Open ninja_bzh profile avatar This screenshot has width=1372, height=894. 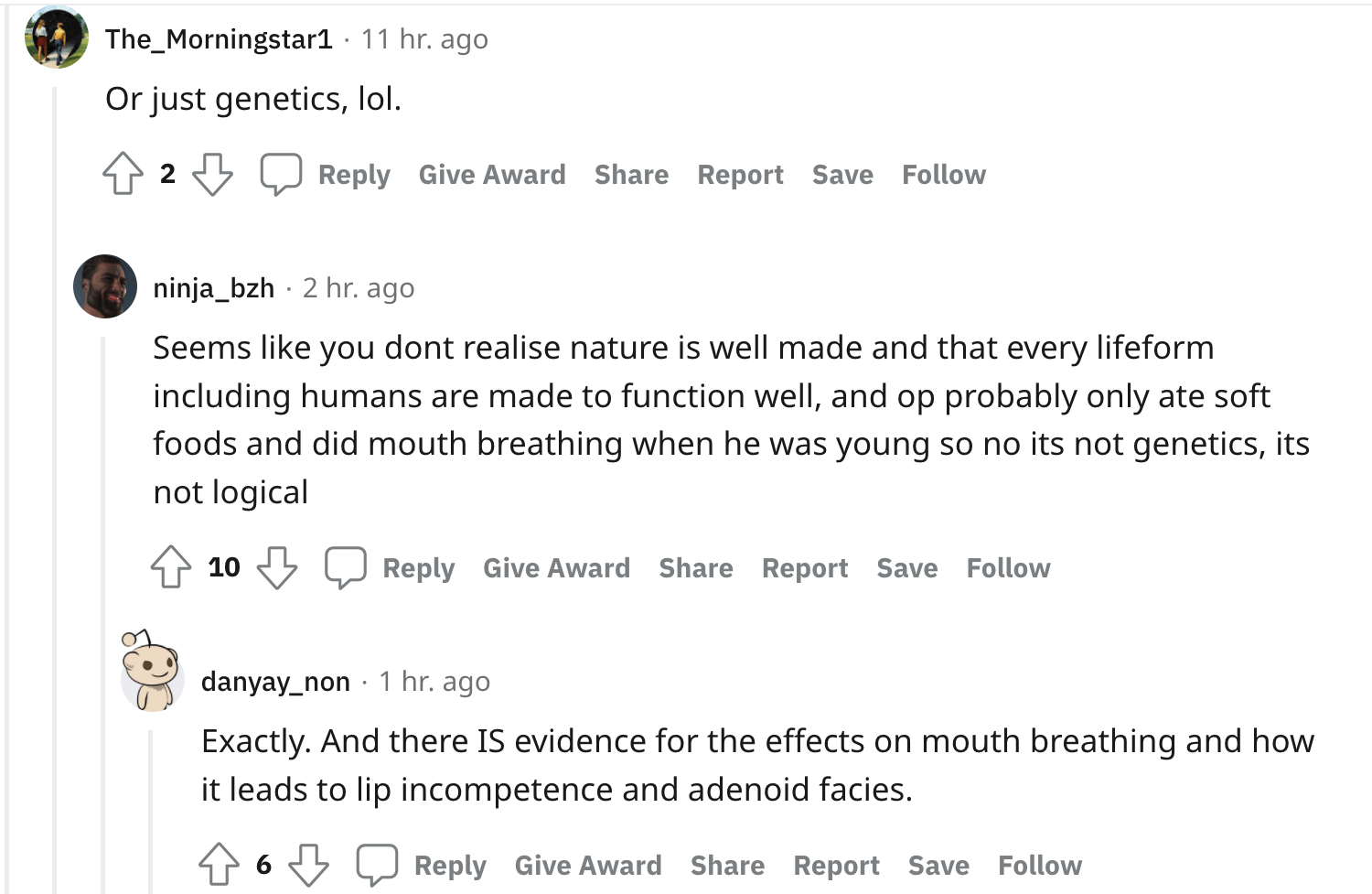[x=105, y=286]
